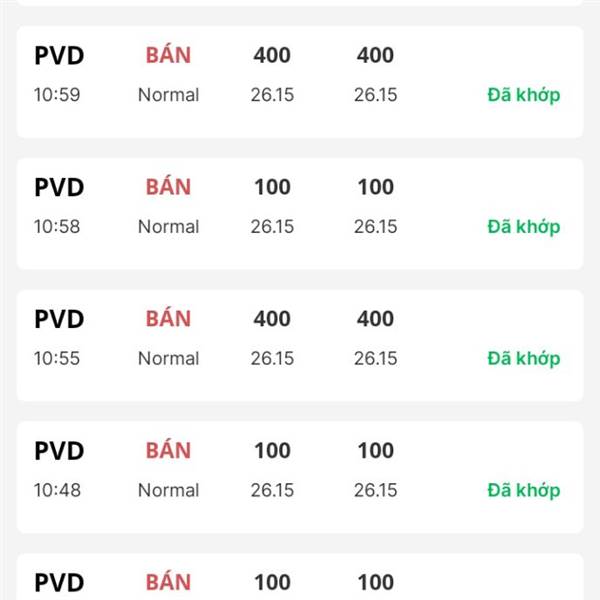Select the PVD ticker on the 10:58 order
This screenshot has height=600, width=600.
point(59,187)
